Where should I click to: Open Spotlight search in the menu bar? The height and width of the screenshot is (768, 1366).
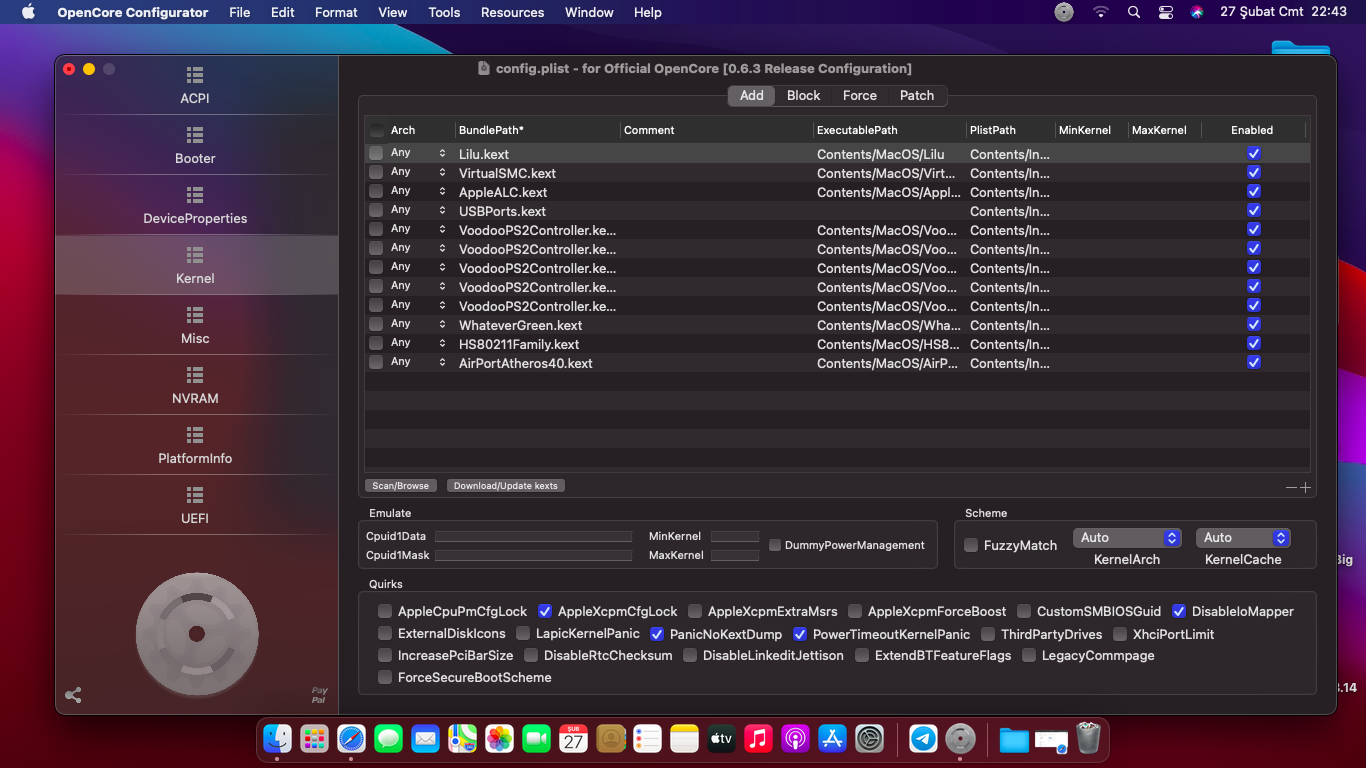point(1133,12)
